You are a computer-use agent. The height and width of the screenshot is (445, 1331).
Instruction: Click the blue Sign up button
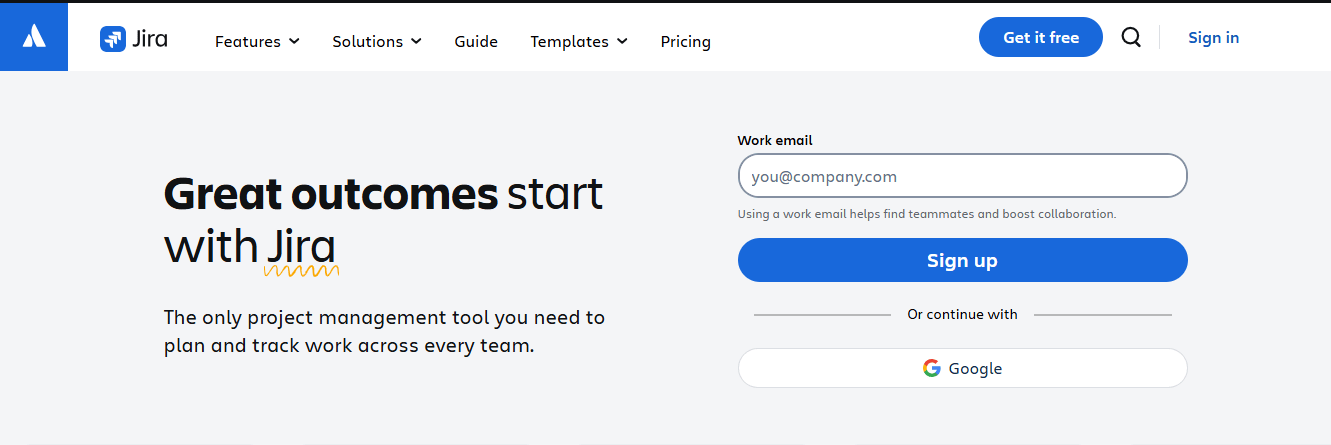point(962,260)
